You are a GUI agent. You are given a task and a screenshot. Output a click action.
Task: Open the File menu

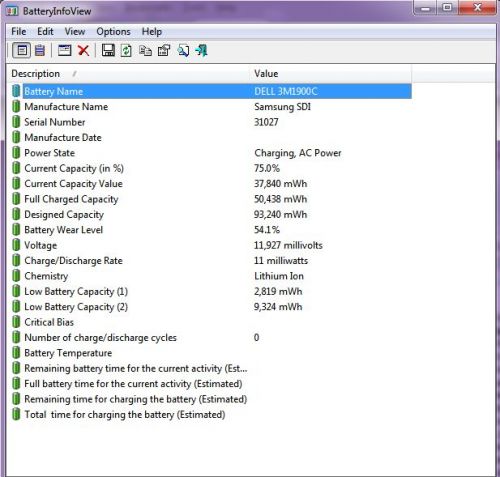tap(19, 32)
